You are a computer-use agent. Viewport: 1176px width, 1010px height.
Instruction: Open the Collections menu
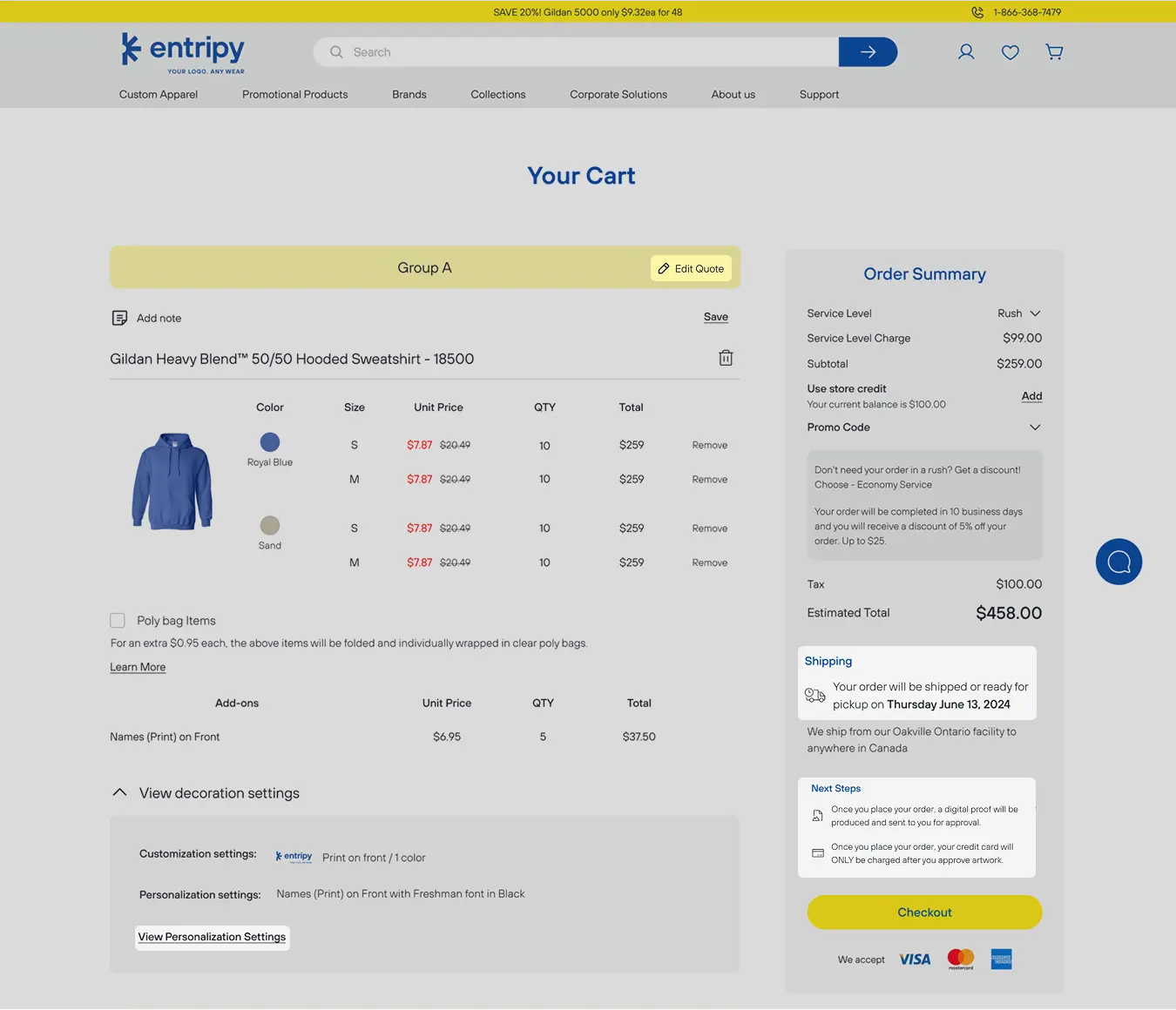coord(498,94)
